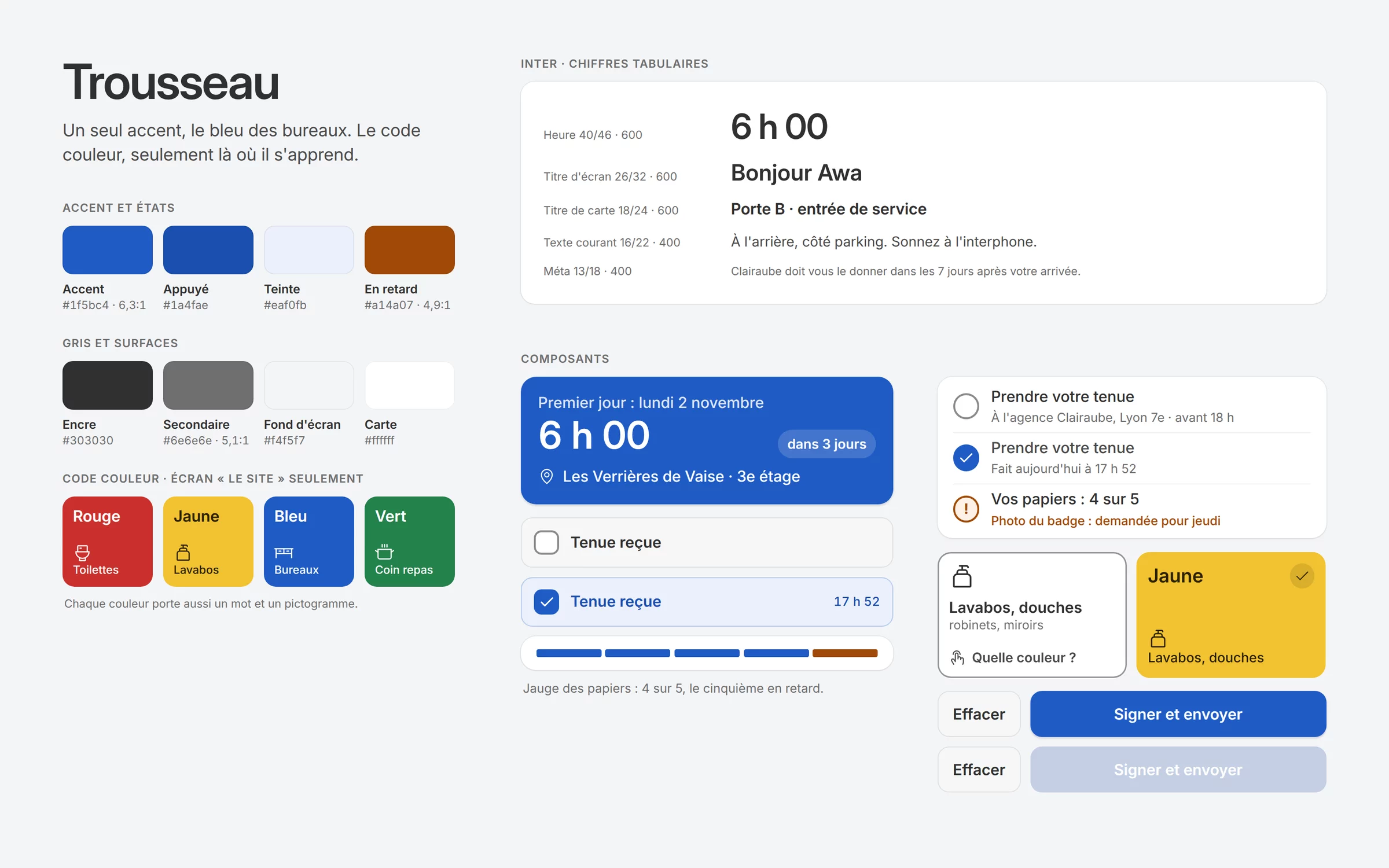Click the soap icon in the small Jaune Lavabos tile
This screenshot has height=868, width=1389.
pyautogui.click(x=183, y=553)
